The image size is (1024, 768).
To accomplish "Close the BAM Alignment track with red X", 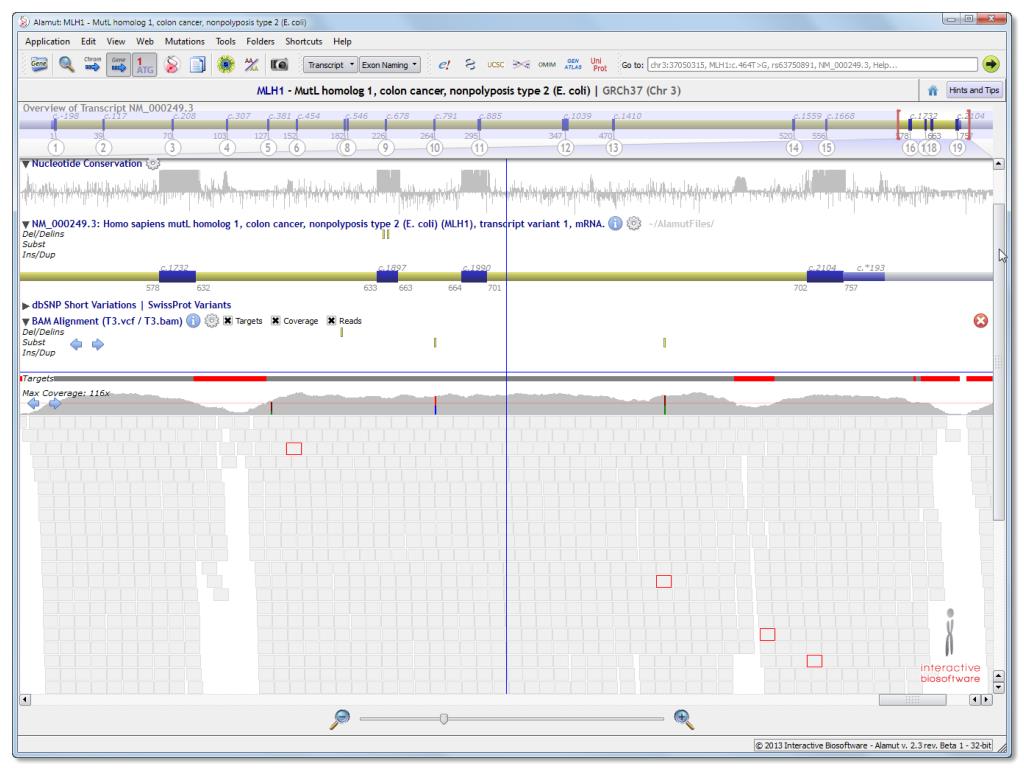I will [980, 321].
